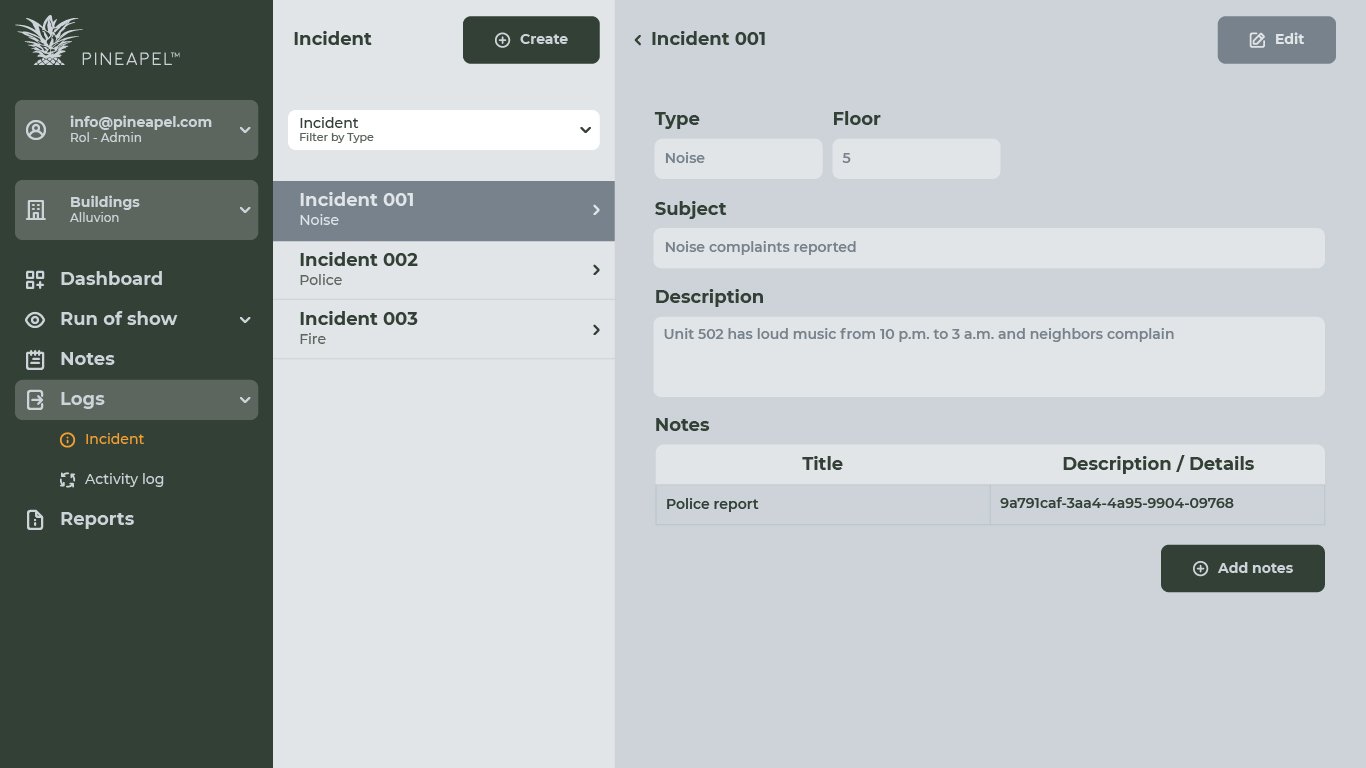Screen dimensions: 1366x768
Task: Click the Incident list panel heading
Action: point(332,40)
